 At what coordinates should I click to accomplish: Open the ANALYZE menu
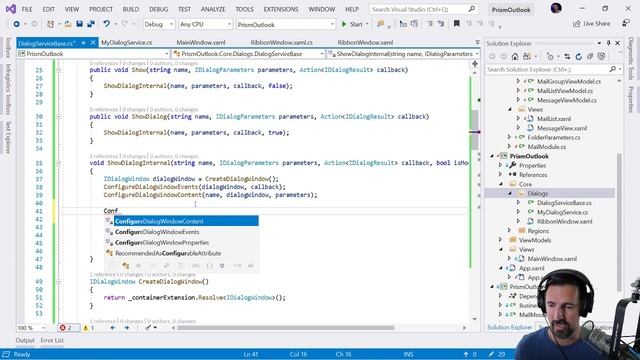coord(213,9)
